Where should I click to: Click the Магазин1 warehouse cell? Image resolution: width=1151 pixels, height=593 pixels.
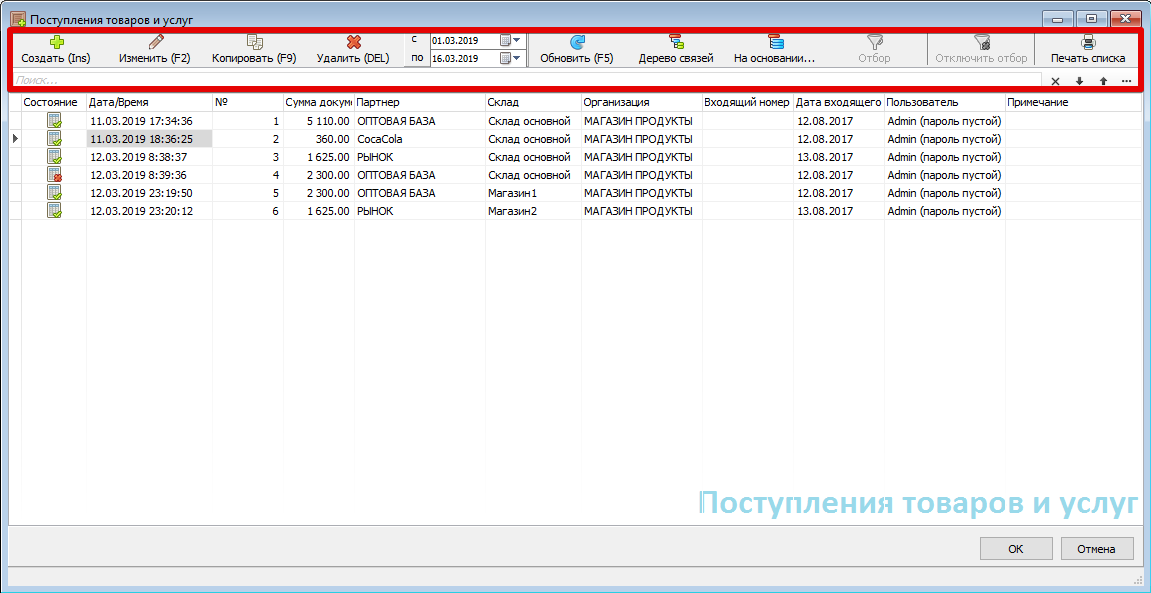[534, 192]
